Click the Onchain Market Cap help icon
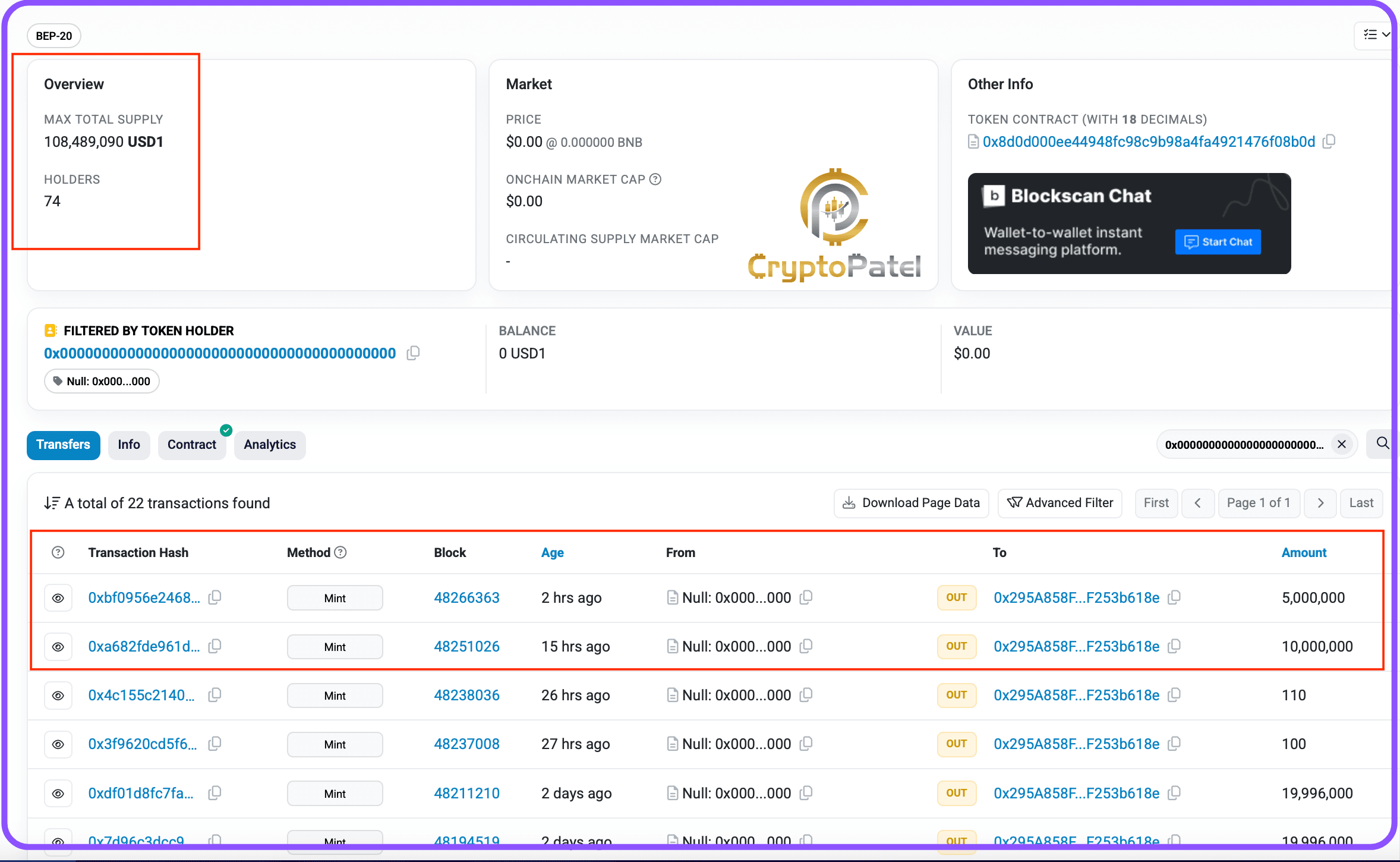This screenshot has width=1400, height=862. (655, 179)
